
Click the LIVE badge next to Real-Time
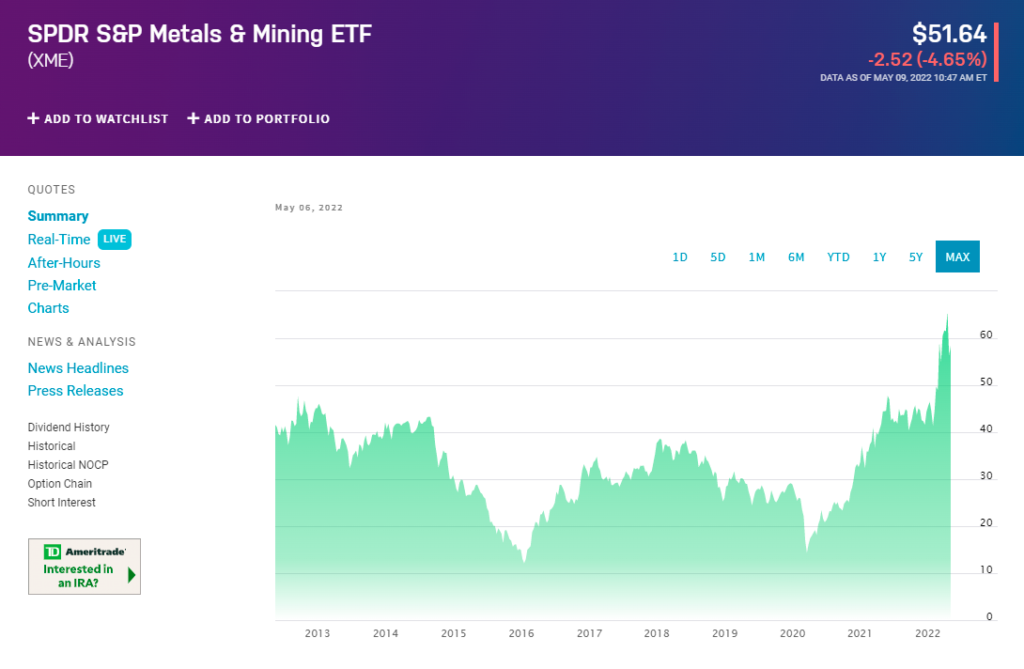(x=114, y=239)
